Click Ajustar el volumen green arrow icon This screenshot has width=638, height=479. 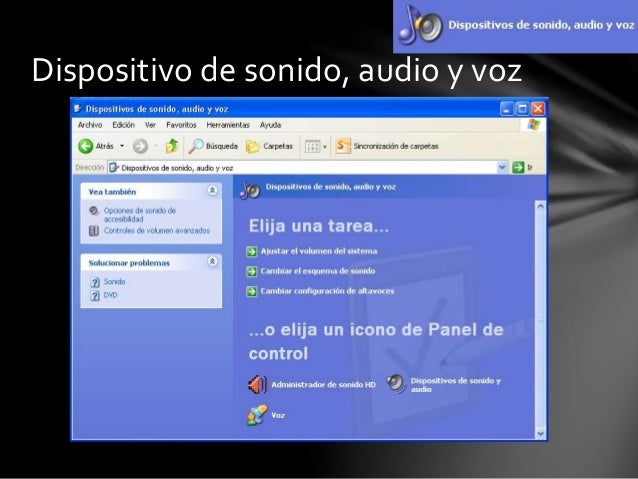pyautogui.click(x=252, y=252)
